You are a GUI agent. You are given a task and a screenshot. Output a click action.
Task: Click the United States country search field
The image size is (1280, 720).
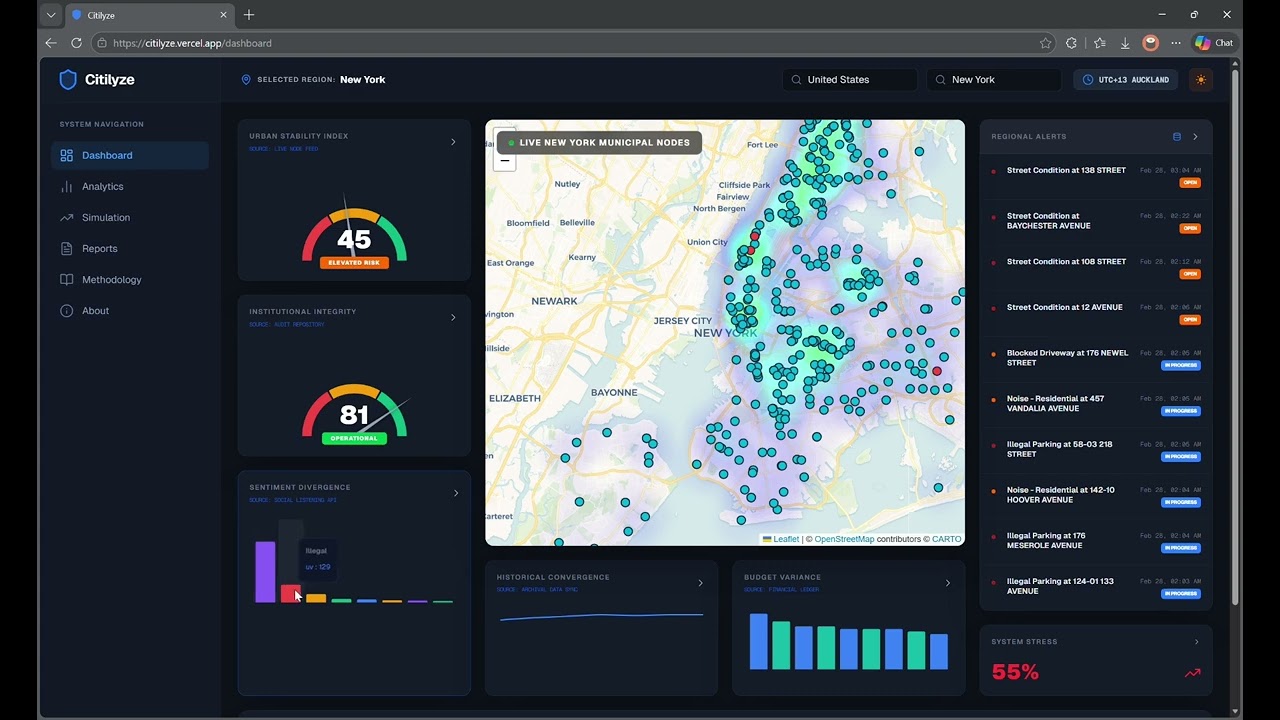[850, 80]
